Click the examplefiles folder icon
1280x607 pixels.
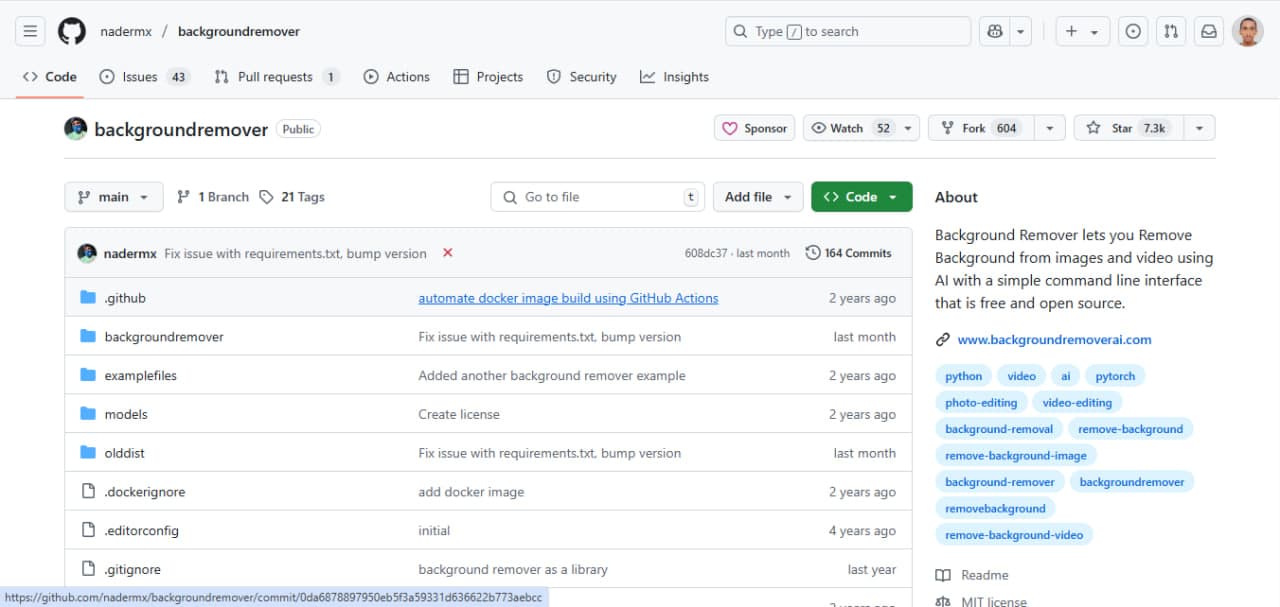click(x=87, y=375)
